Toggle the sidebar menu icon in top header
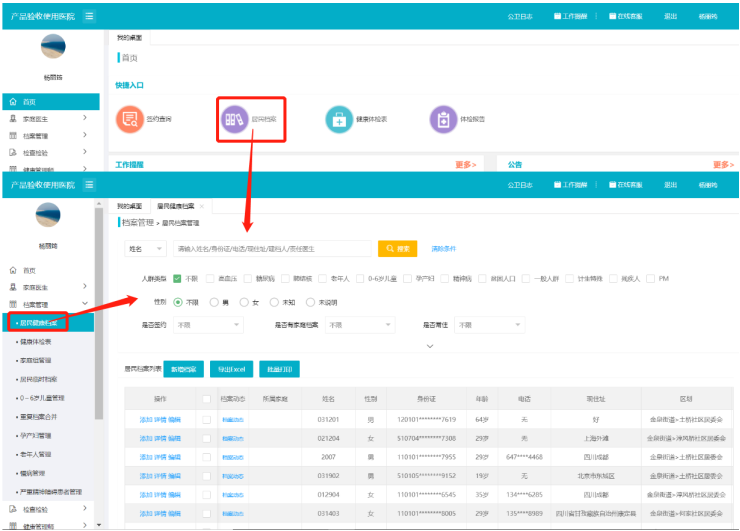This screenshot has height=531, width=740. tap(90, 17)
